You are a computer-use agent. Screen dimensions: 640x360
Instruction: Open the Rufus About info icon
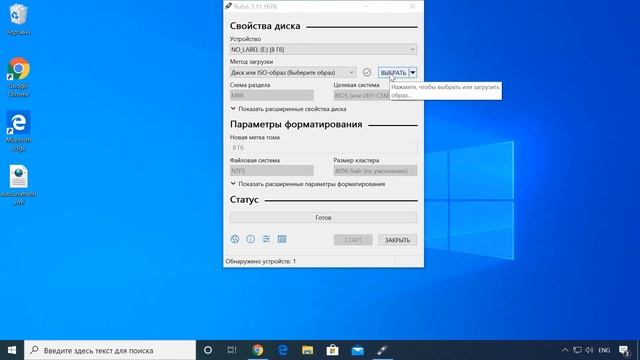coord(250,239)
